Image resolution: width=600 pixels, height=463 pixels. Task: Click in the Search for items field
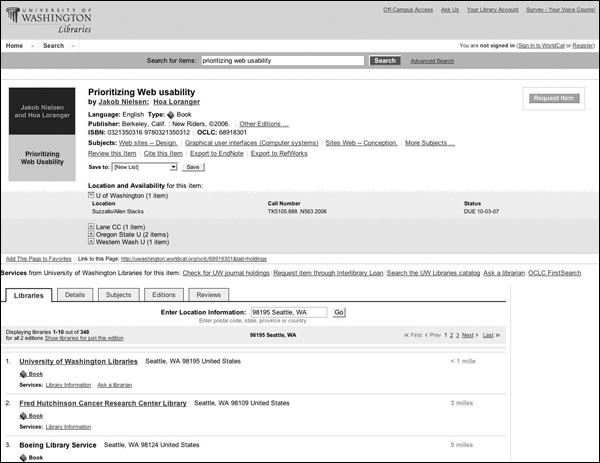(282, 60)
